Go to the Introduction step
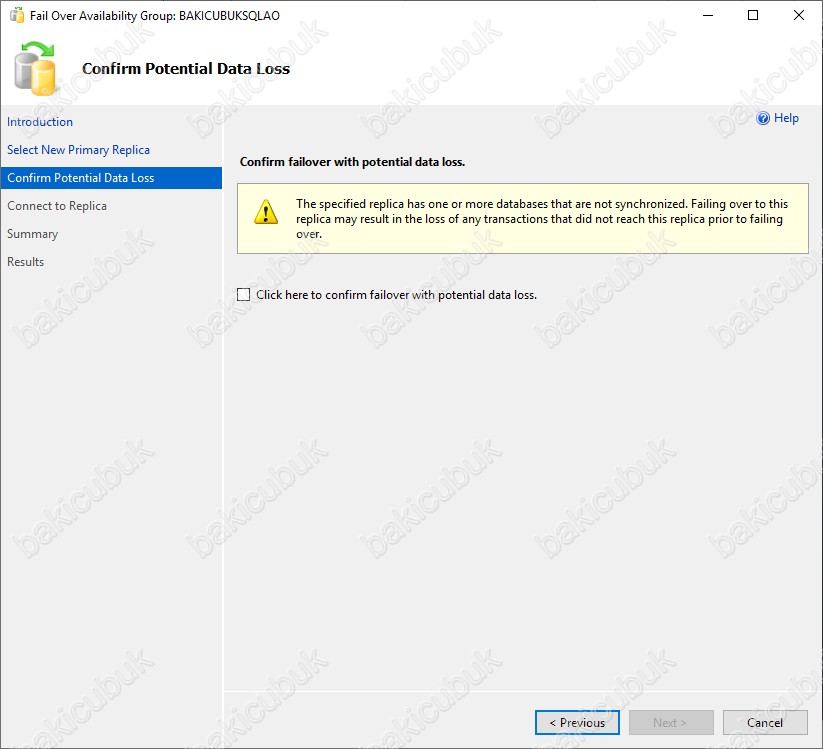The width and height of the screenshot is (823, 749). 40,122
